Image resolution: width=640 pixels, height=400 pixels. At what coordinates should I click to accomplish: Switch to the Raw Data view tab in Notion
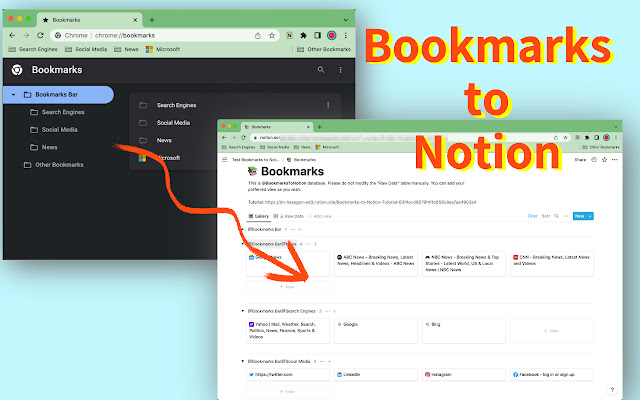[289, 216]
